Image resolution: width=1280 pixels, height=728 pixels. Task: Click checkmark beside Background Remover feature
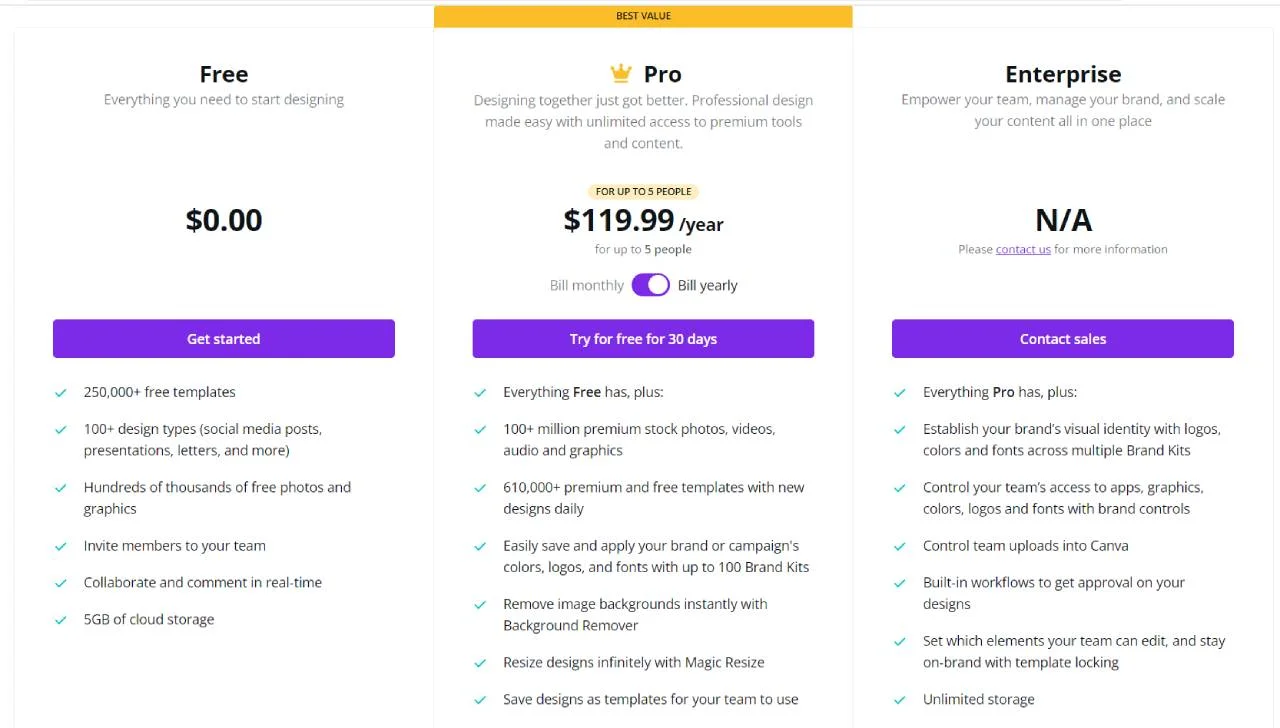click(480, 605)
